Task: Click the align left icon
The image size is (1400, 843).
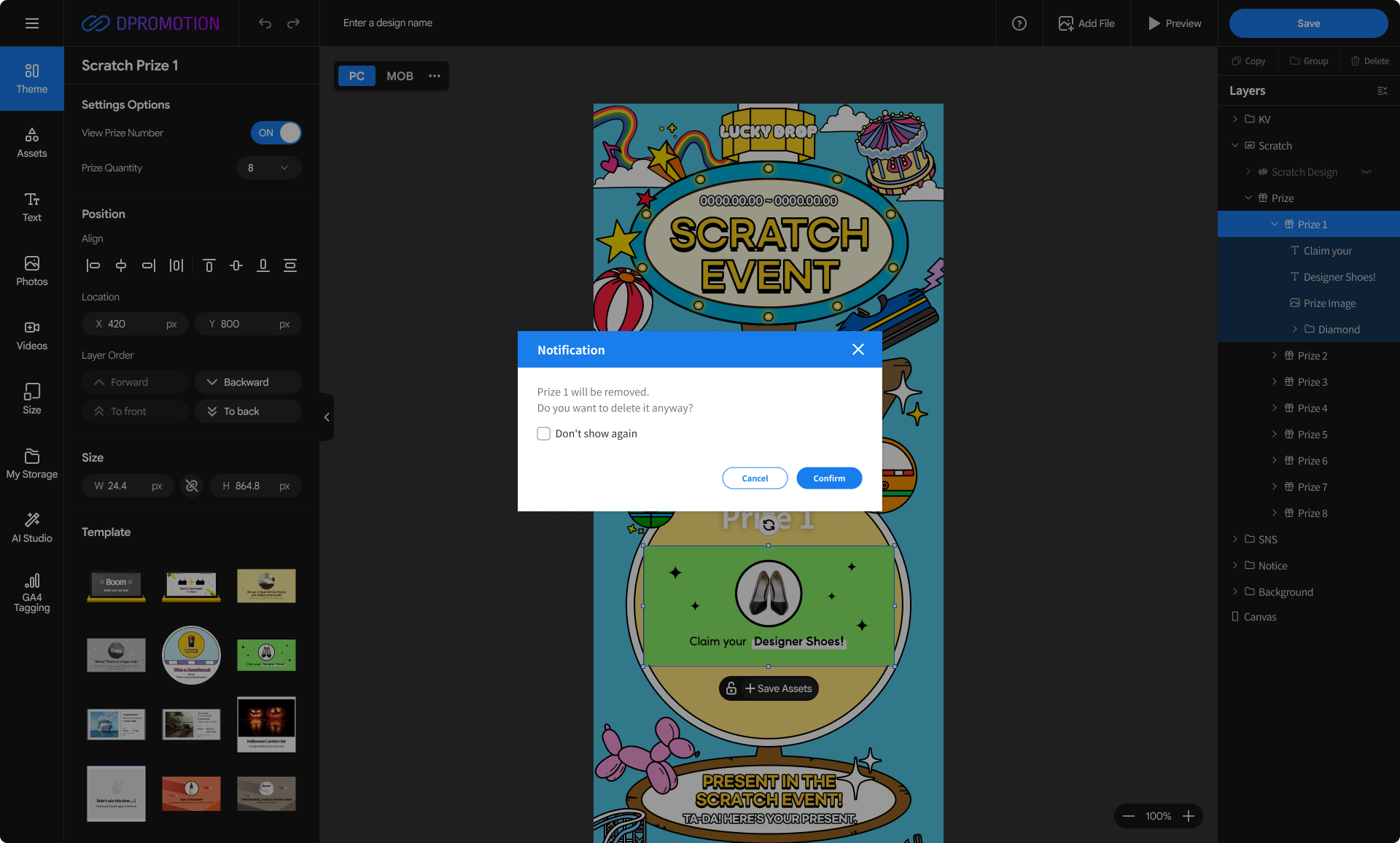Action: point(93,265)
